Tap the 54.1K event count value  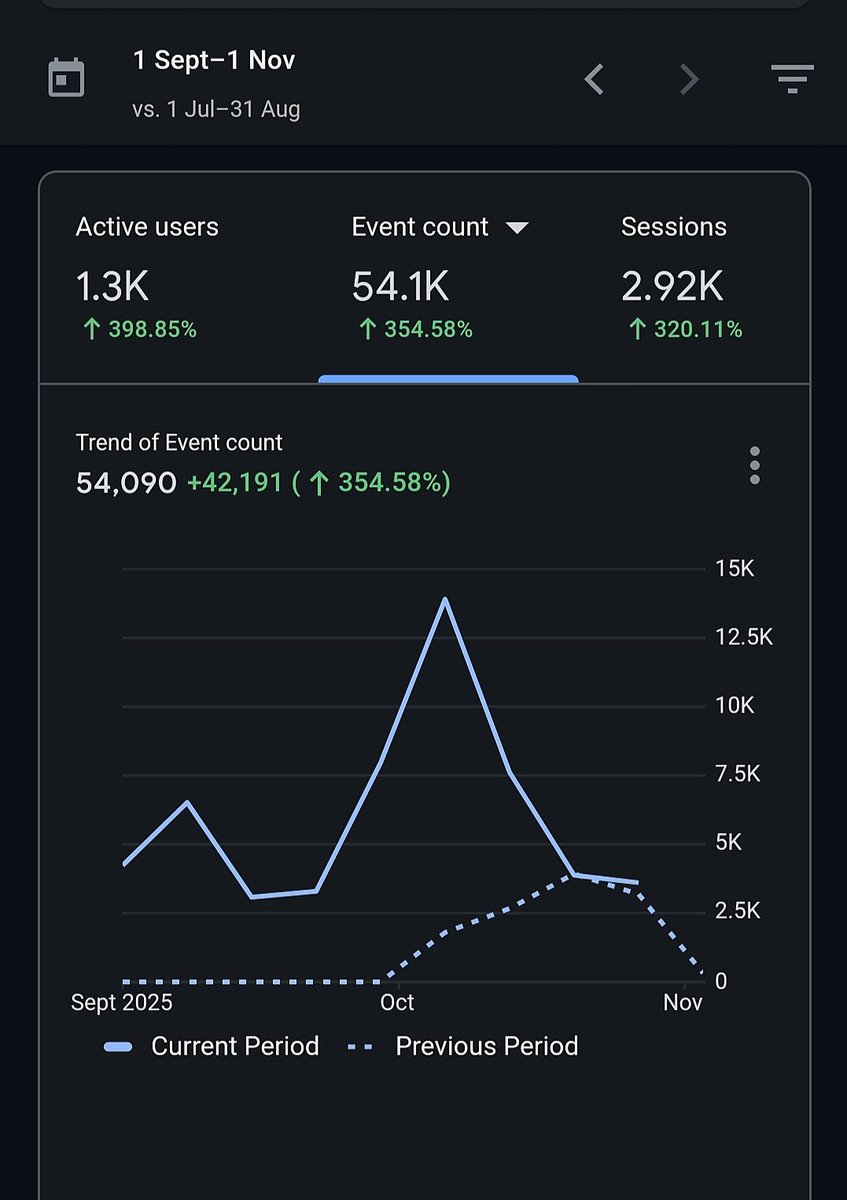coord(400,288)
